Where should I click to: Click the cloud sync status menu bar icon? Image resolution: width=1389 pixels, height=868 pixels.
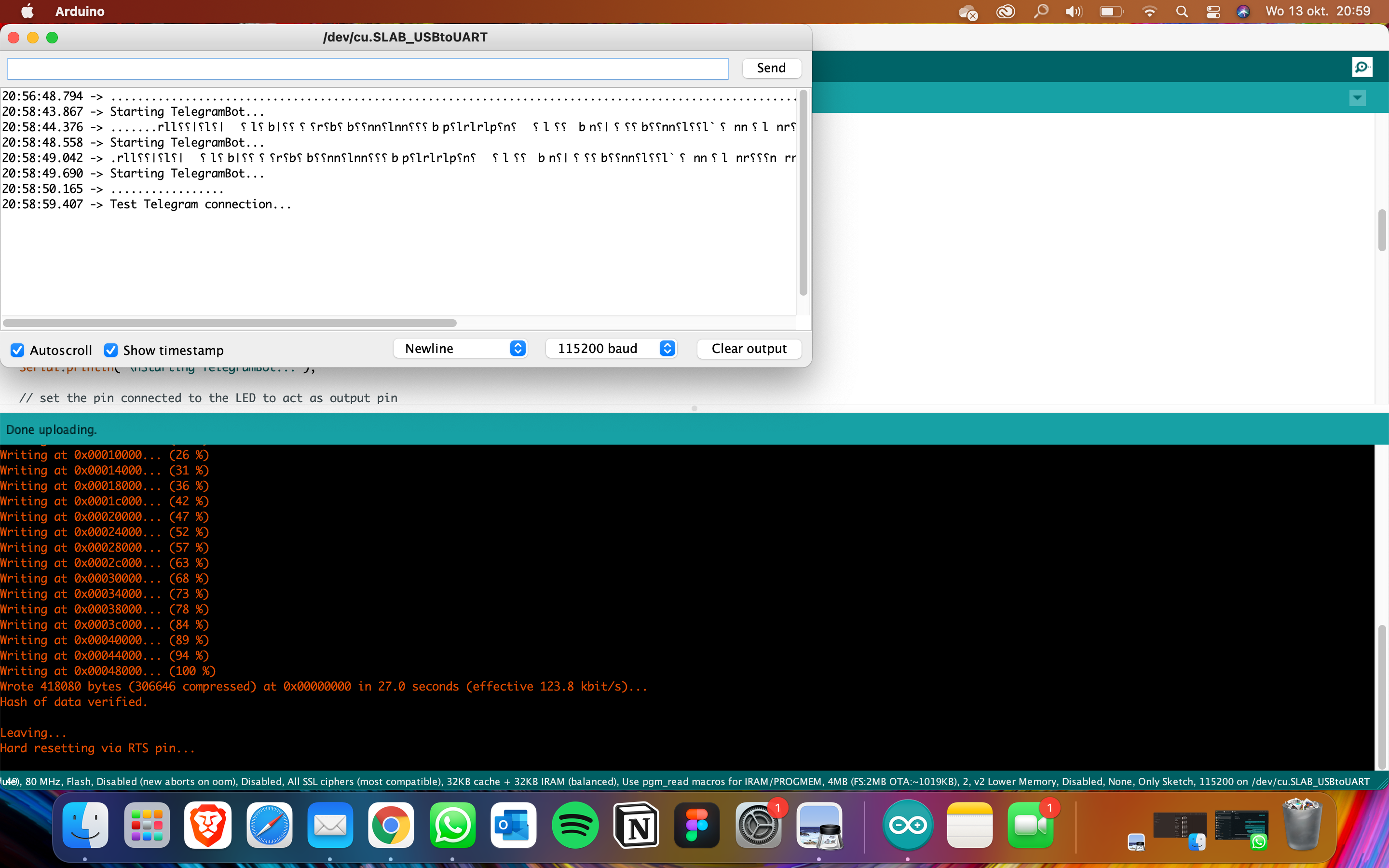tap(967, 12)
